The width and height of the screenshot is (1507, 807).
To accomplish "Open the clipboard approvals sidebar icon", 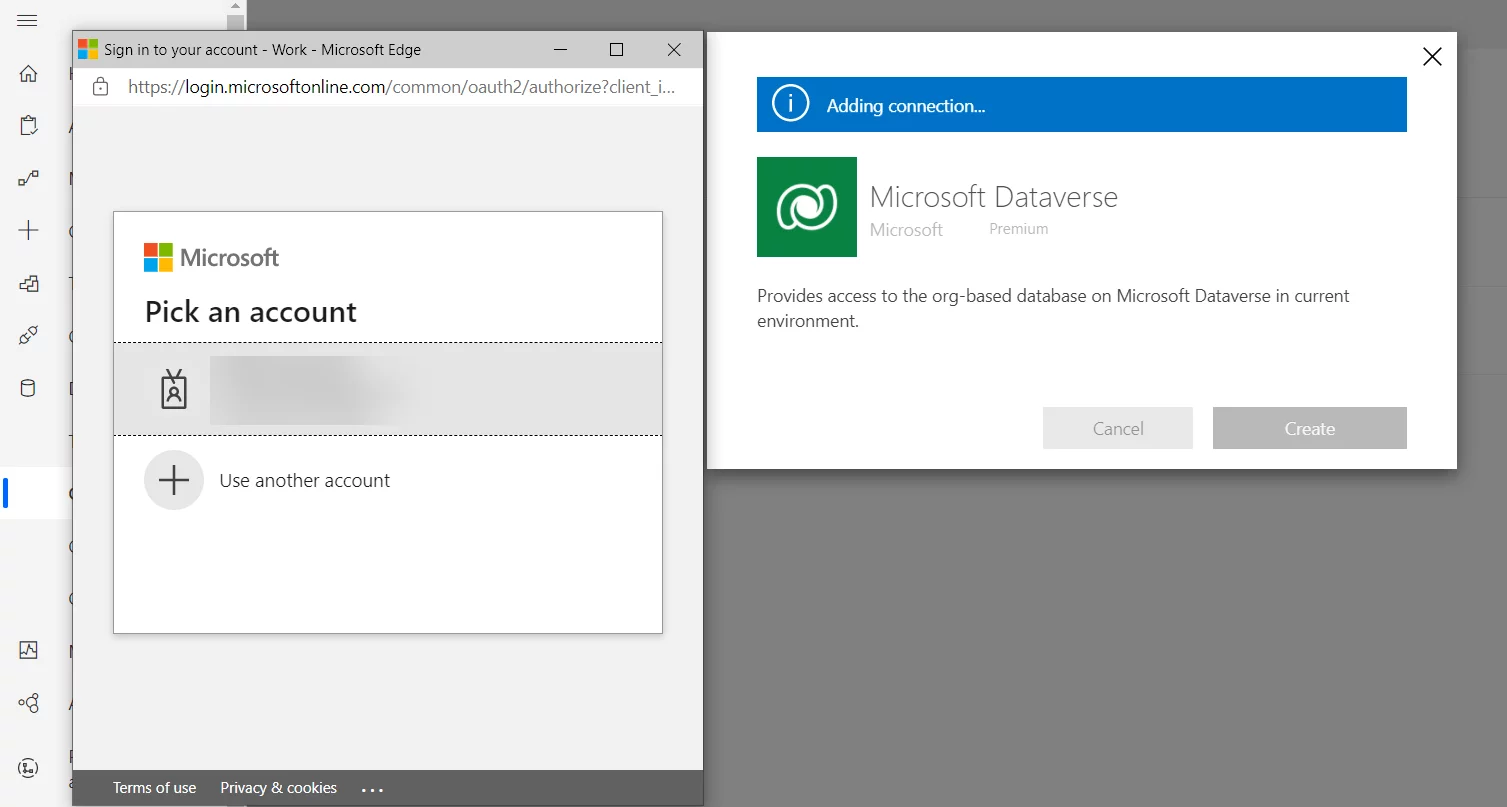I will (28, 126).
